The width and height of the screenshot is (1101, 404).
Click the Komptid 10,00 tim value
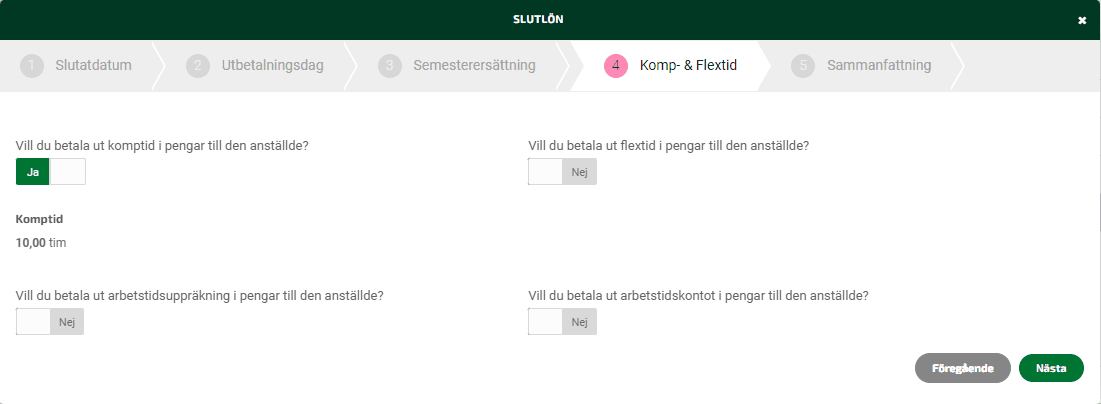(41, 243)
